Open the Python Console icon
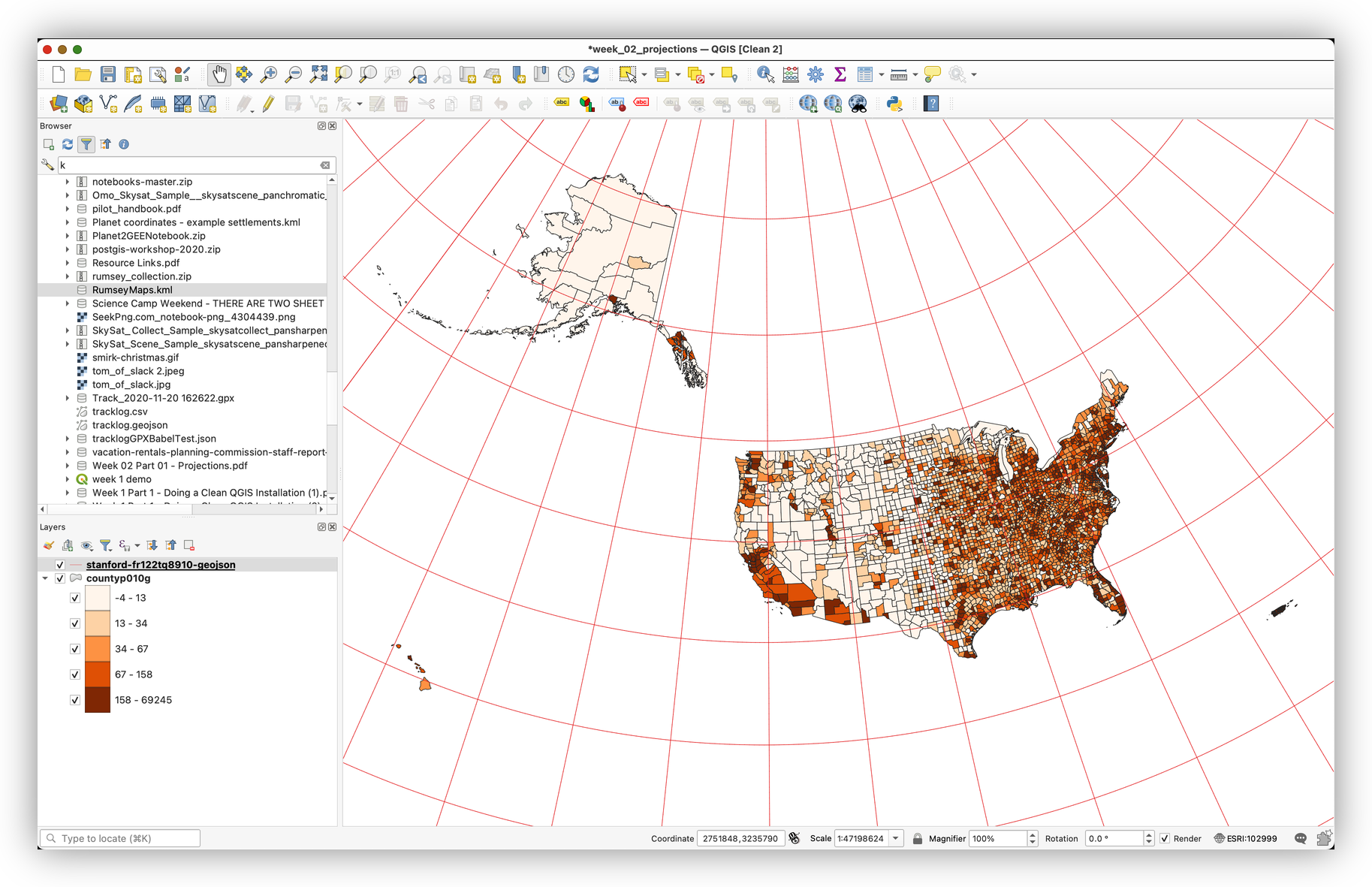Viewport: 1372px width, 887px height. 894,104
